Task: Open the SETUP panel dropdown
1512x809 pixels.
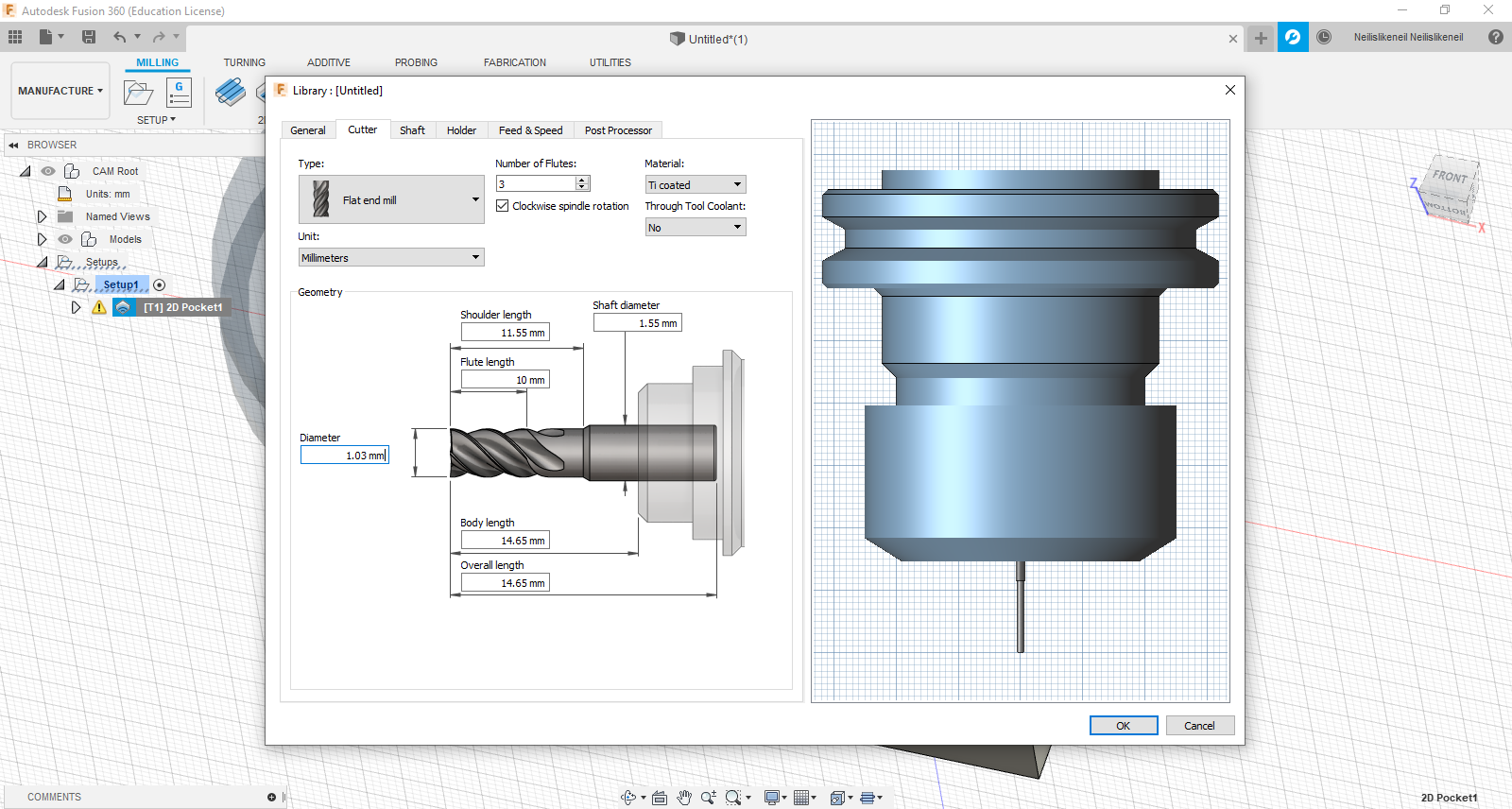Action: (156, 120)
